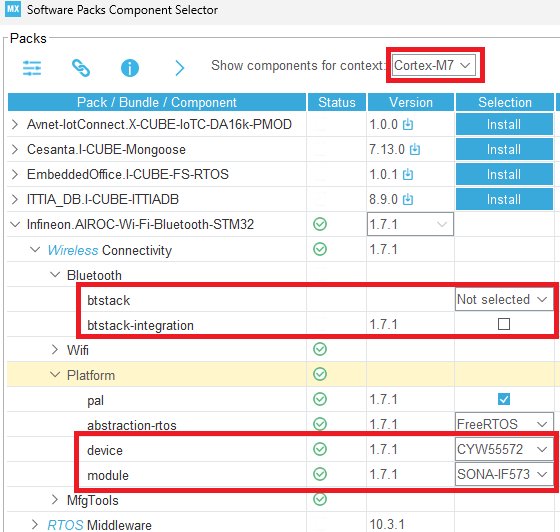Select the btstack component row
Viewport: 560px width, 532px height.
pos(109,300)
